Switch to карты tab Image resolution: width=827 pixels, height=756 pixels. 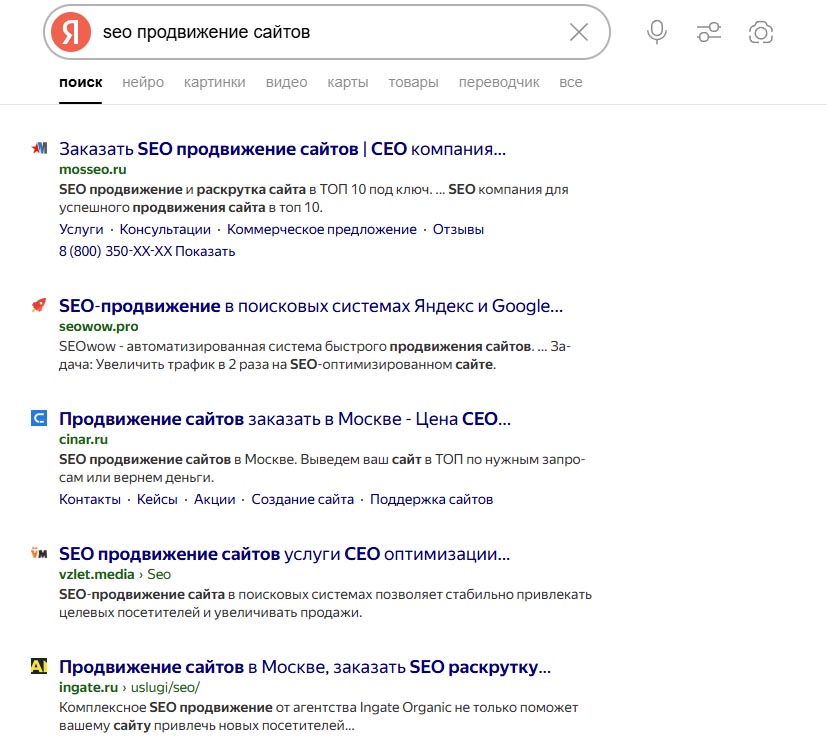coord(348,82)
